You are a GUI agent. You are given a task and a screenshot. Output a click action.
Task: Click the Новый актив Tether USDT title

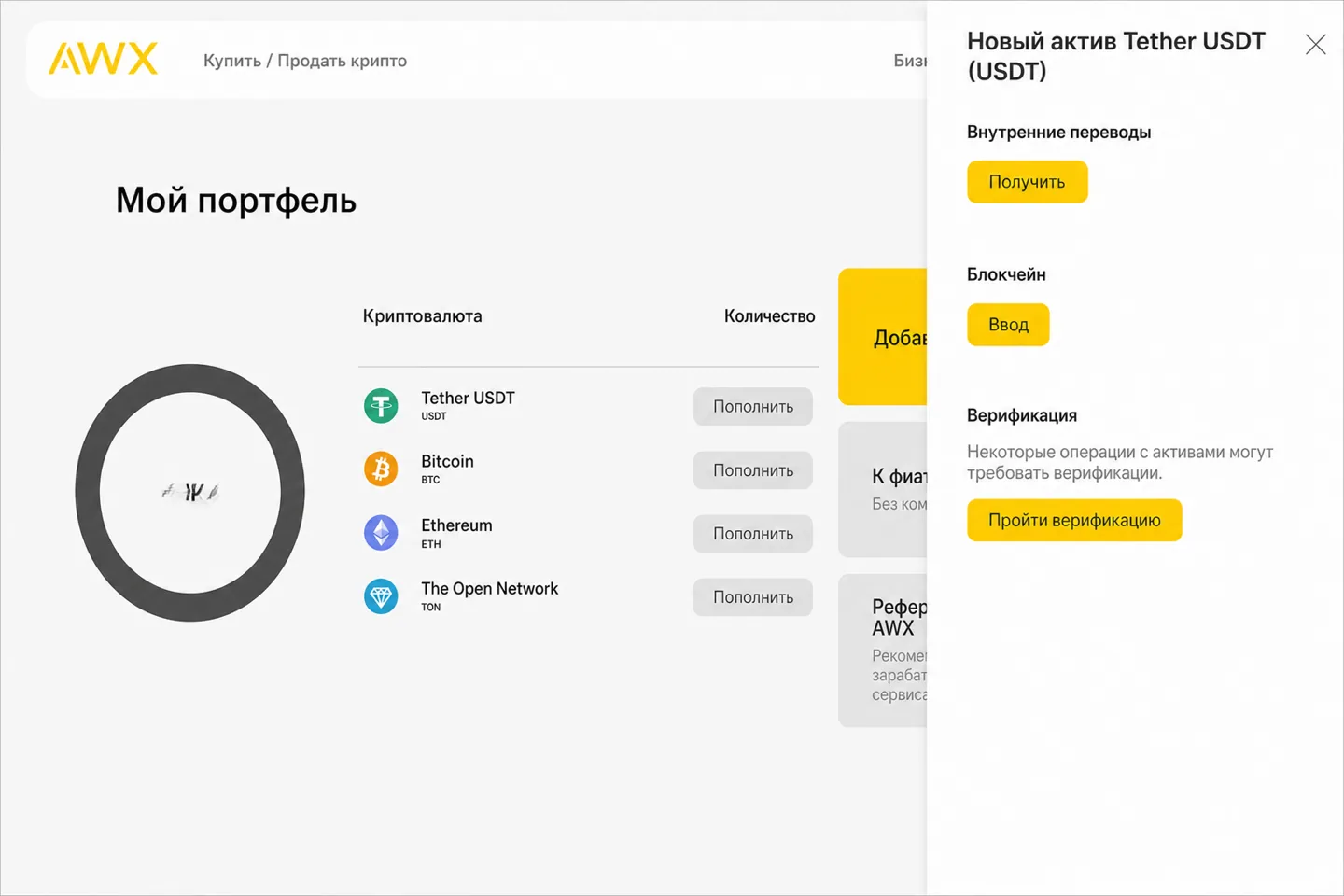pyautogui.click(x=1116, y=56)
